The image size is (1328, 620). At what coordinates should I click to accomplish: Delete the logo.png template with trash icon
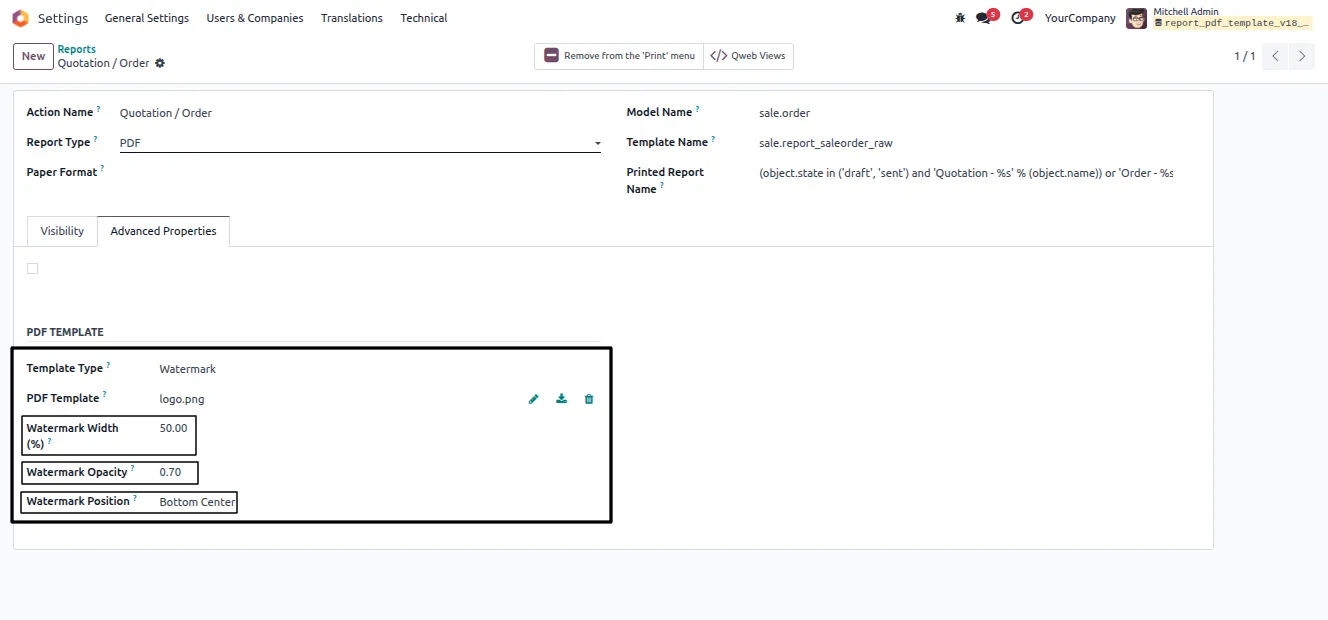[589, 399]
